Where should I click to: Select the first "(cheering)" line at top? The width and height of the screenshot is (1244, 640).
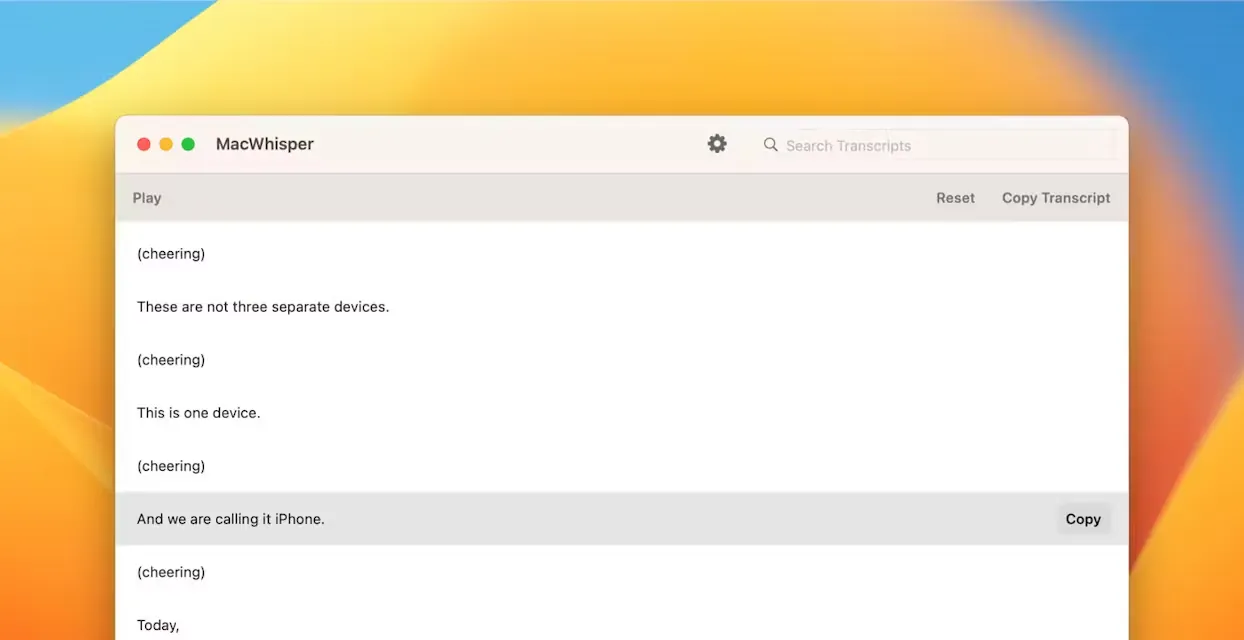tap(622, 254)
